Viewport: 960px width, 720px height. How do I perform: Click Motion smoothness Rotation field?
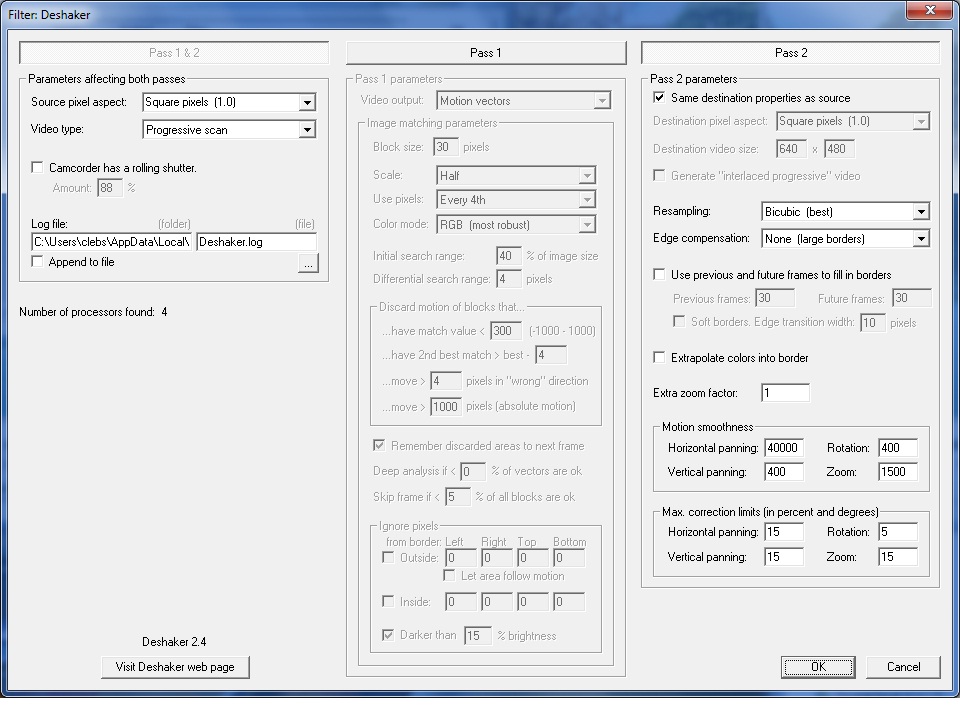898,448
